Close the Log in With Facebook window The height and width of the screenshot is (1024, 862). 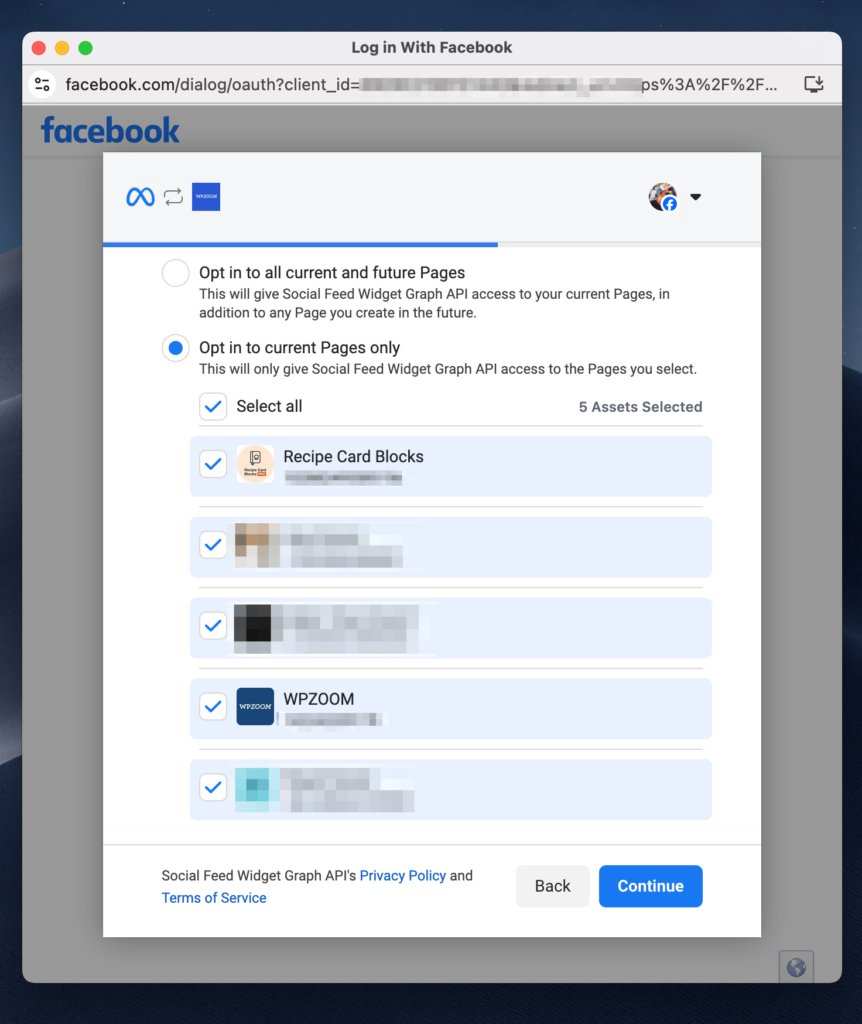39,48
